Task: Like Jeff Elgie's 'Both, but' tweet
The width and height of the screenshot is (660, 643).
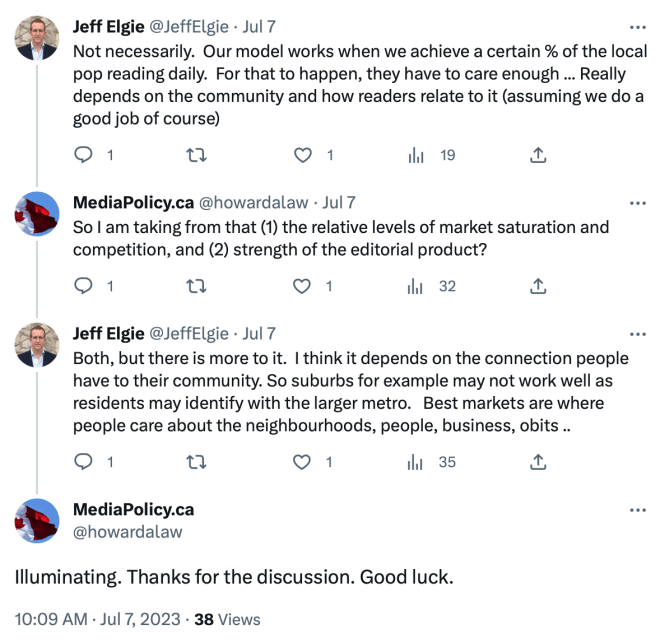Action: [x=302, y=461]
